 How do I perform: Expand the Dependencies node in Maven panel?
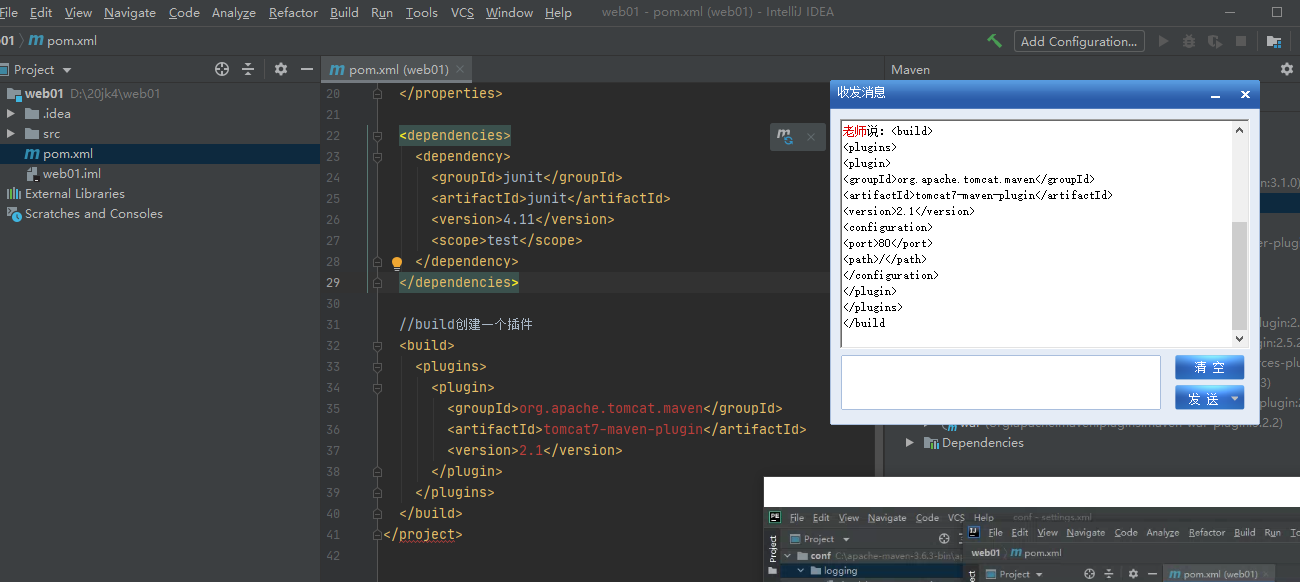coord(910,443)
